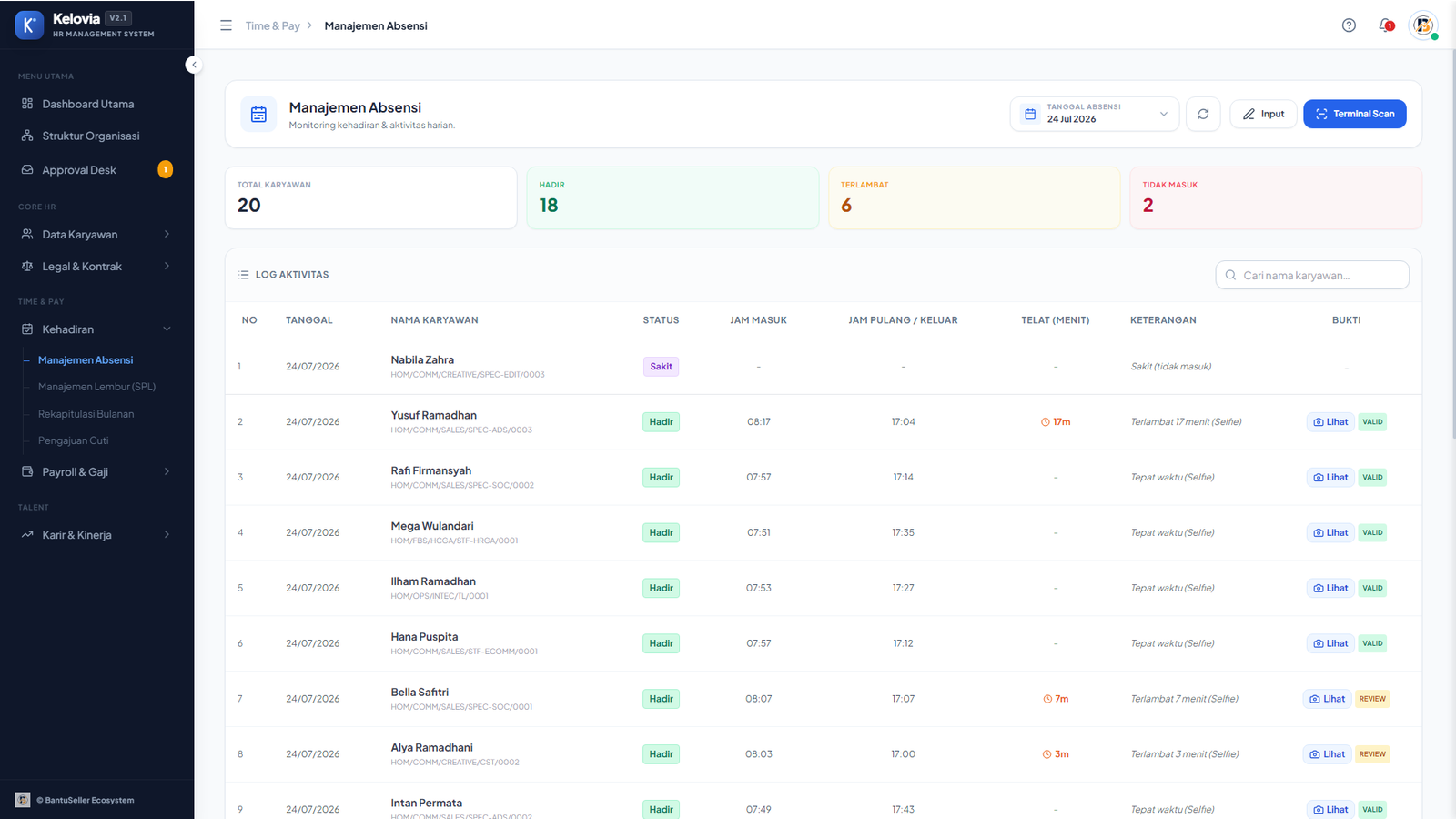Click Lihat for Yusuf Ramadhan's evidence

(x=1330, y=422)
